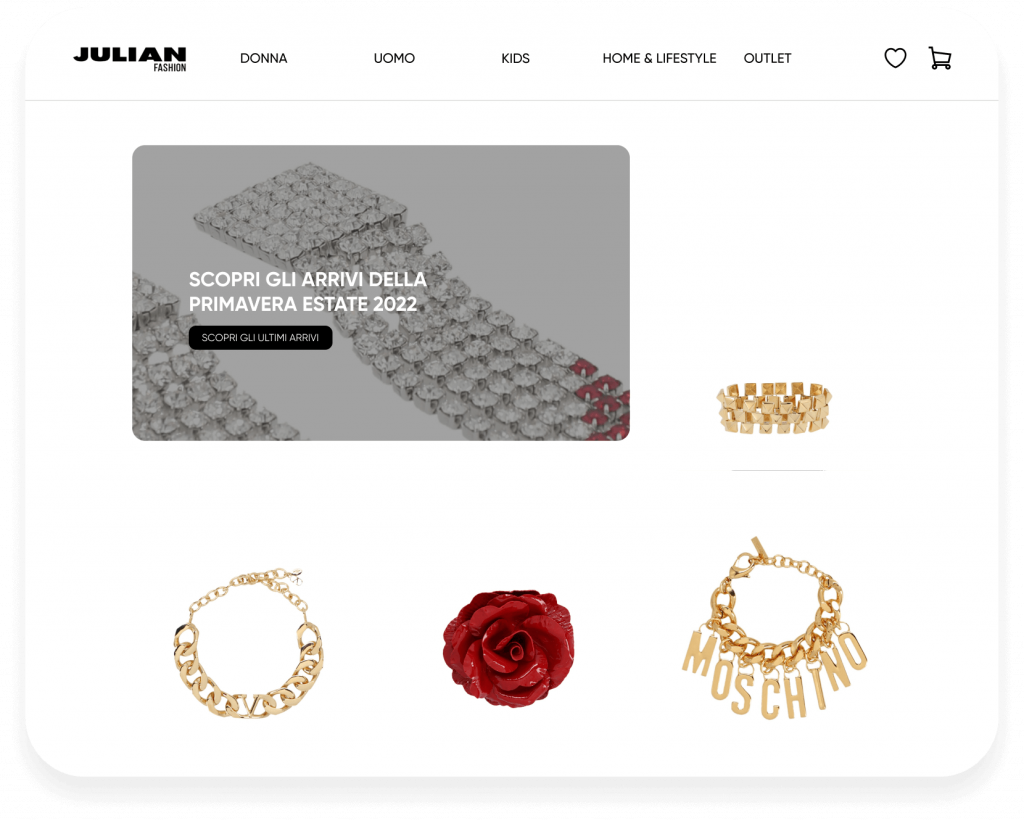This screenshot has height=821, width=1024.
Task: View the Moschino letter charm bracelet
Action: coord(775,628)
